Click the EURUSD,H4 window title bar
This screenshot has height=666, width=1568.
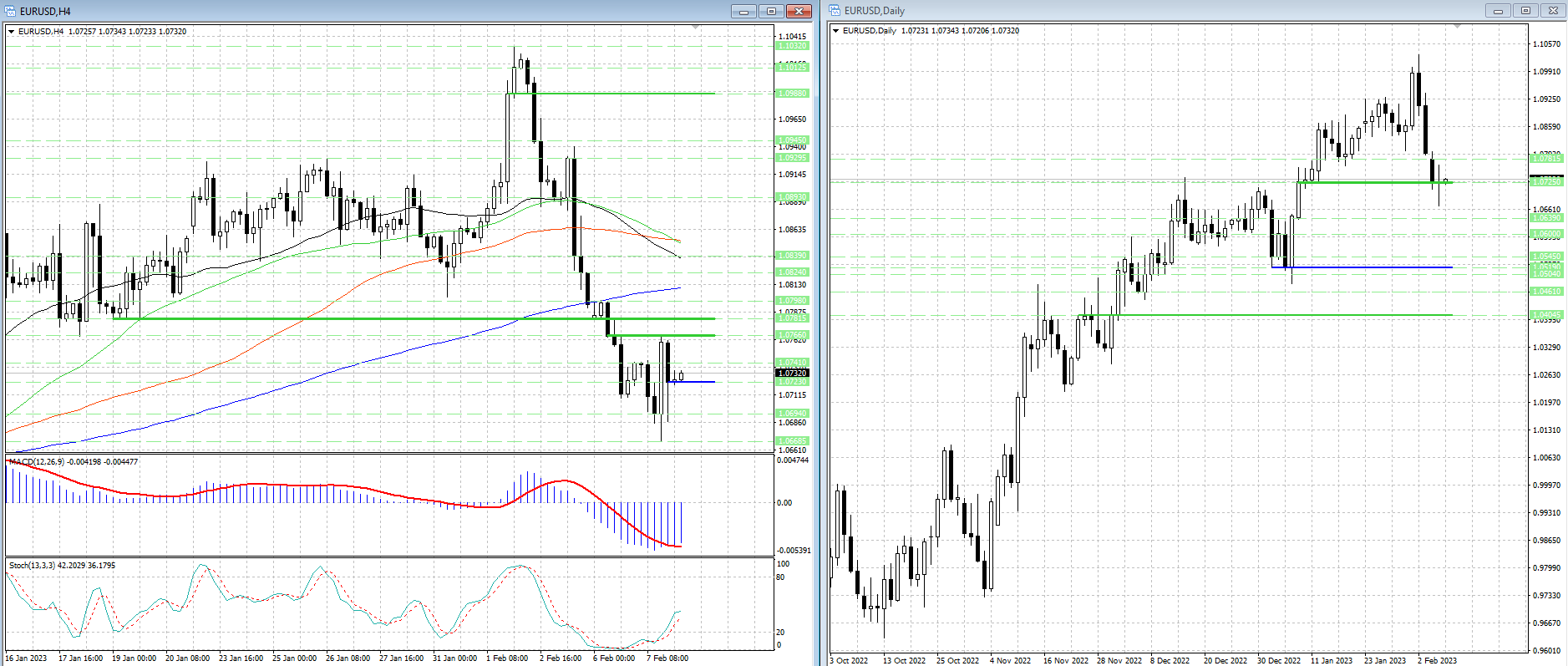(334, 11)
